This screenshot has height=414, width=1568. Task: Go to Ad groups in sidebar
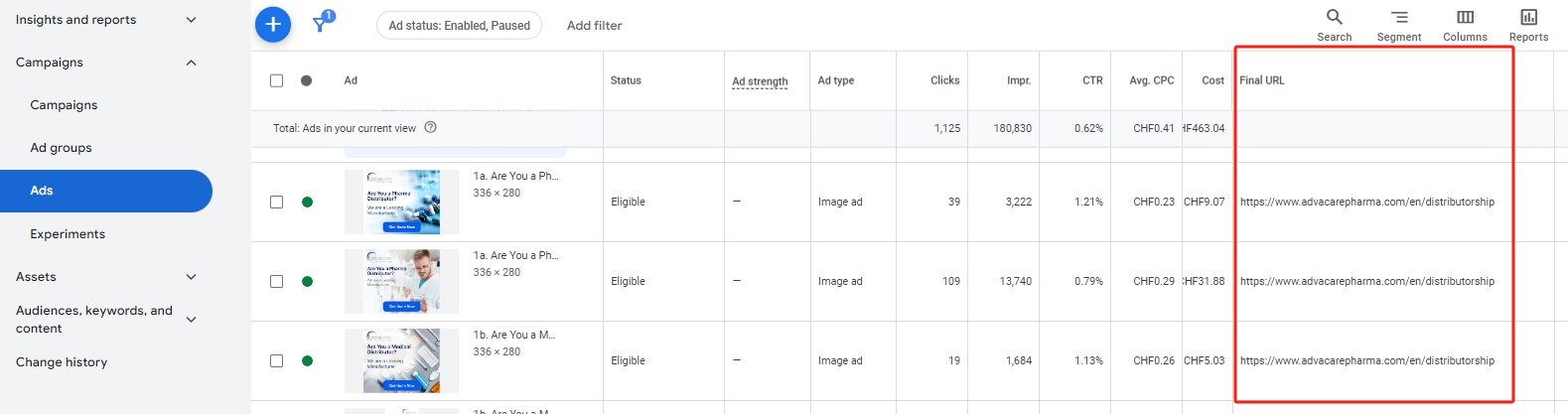61,148
